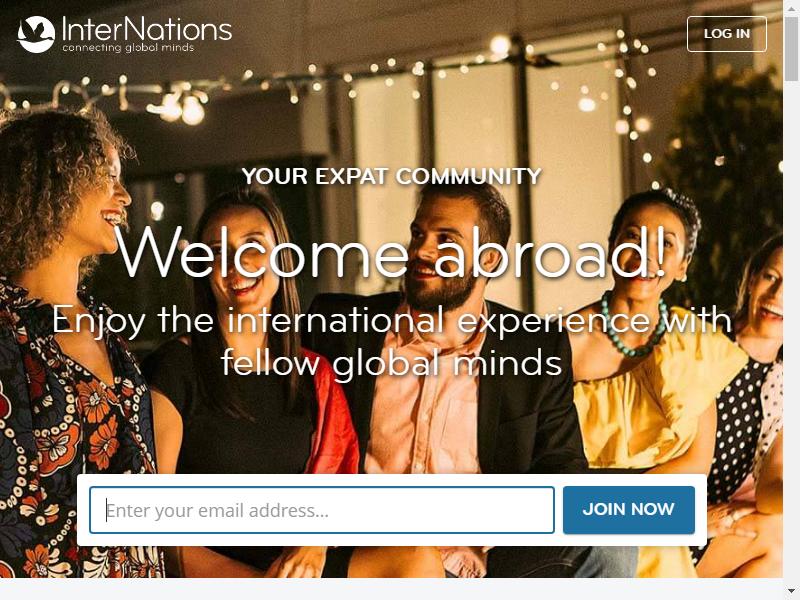Click the 'YOUR EXPAT COMMUNITY' heading

[391, 177]
